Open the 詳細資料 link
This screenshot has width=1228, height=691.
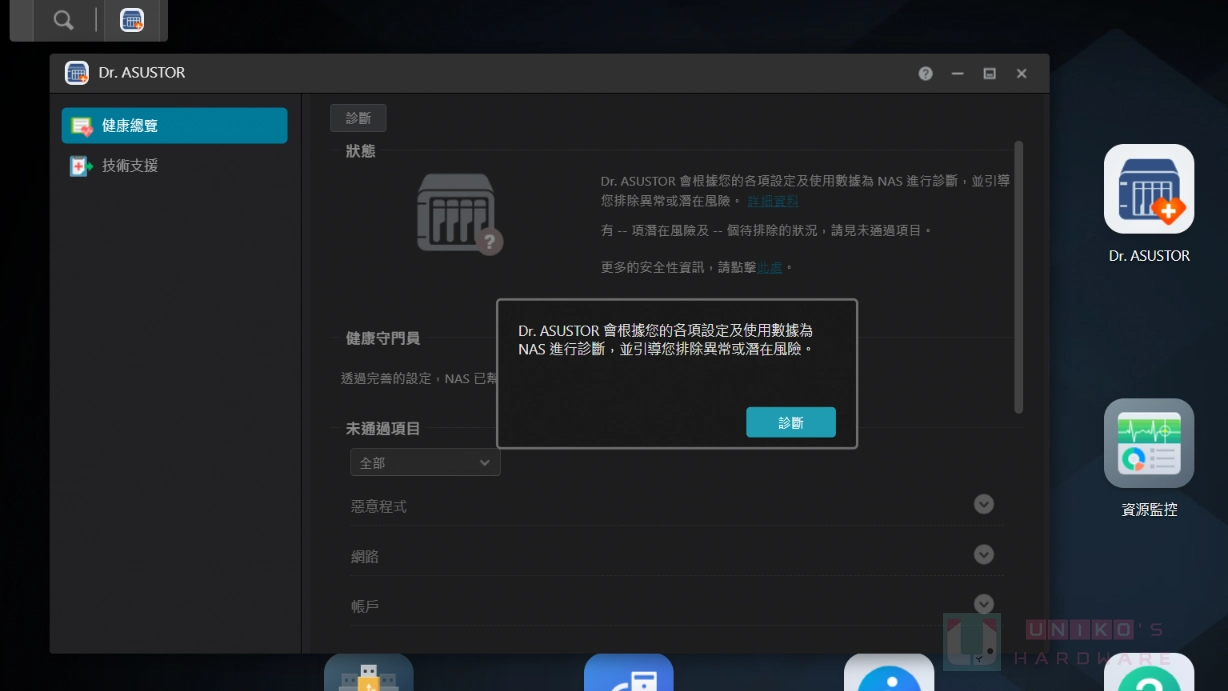point(773,201)
